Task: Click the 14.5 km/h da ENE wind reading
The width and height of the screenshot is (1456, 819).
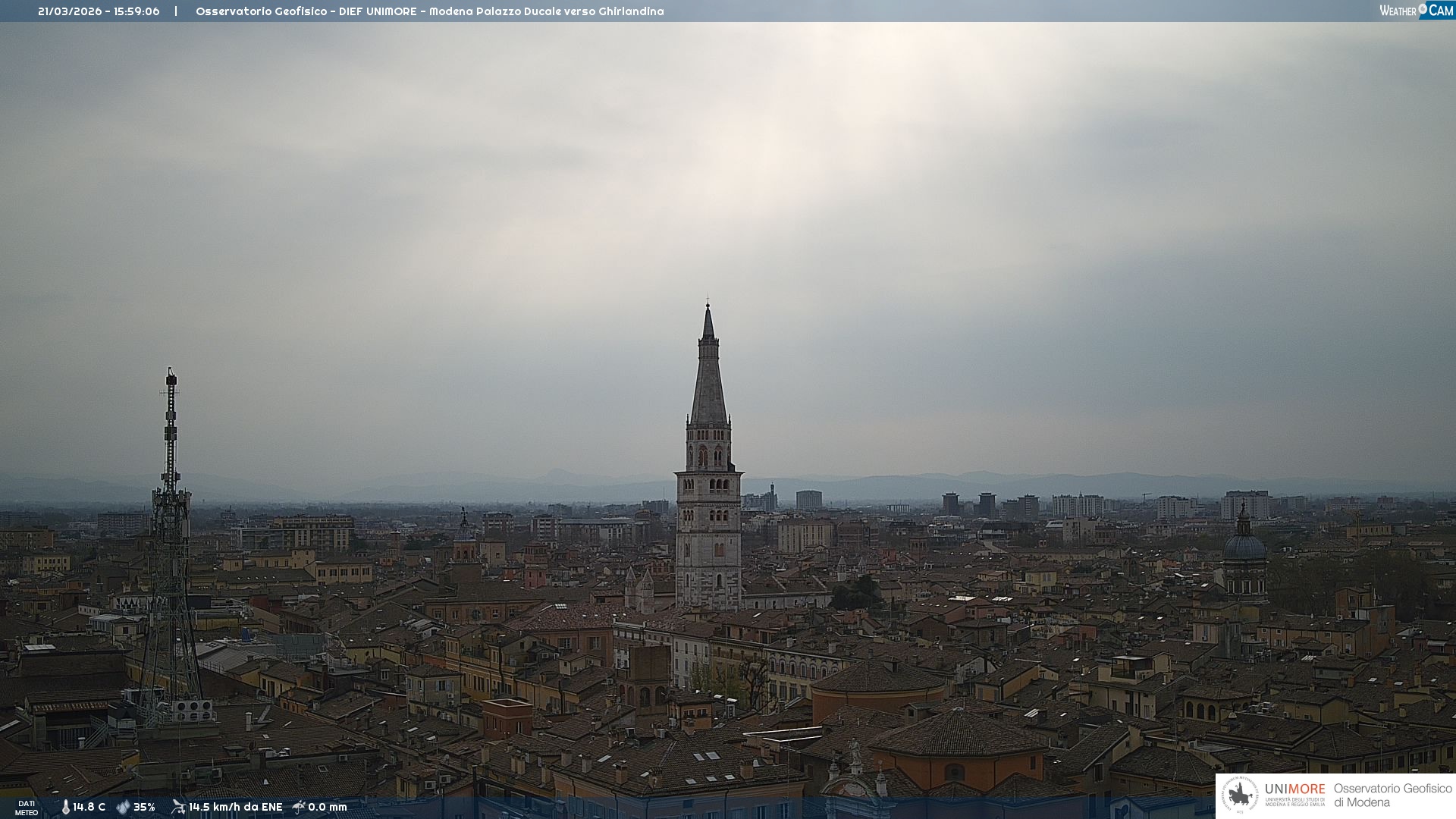Action: coord(235,807)
